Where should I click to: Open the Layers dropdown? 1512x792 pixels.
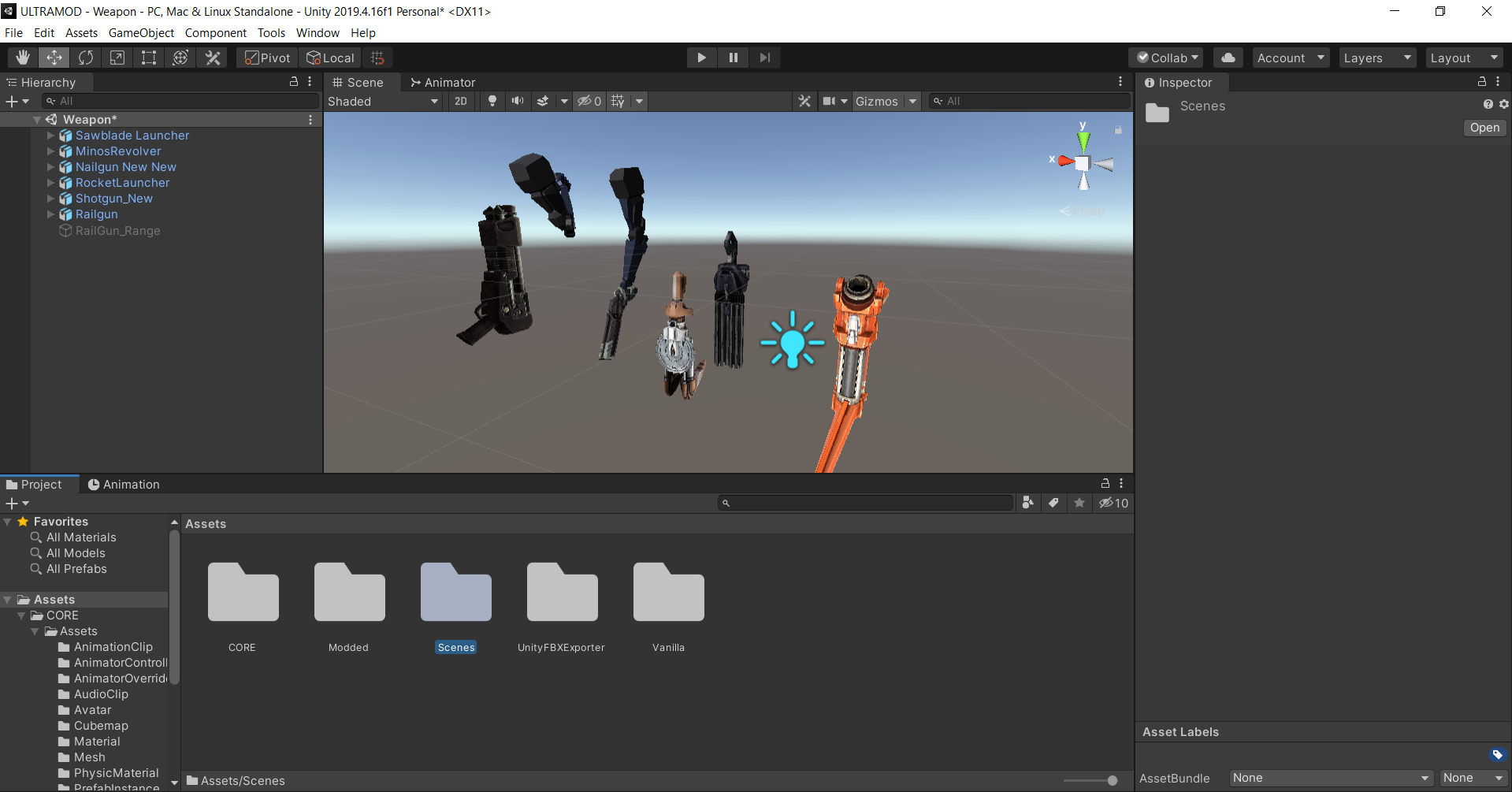[x=1377, y=58]
